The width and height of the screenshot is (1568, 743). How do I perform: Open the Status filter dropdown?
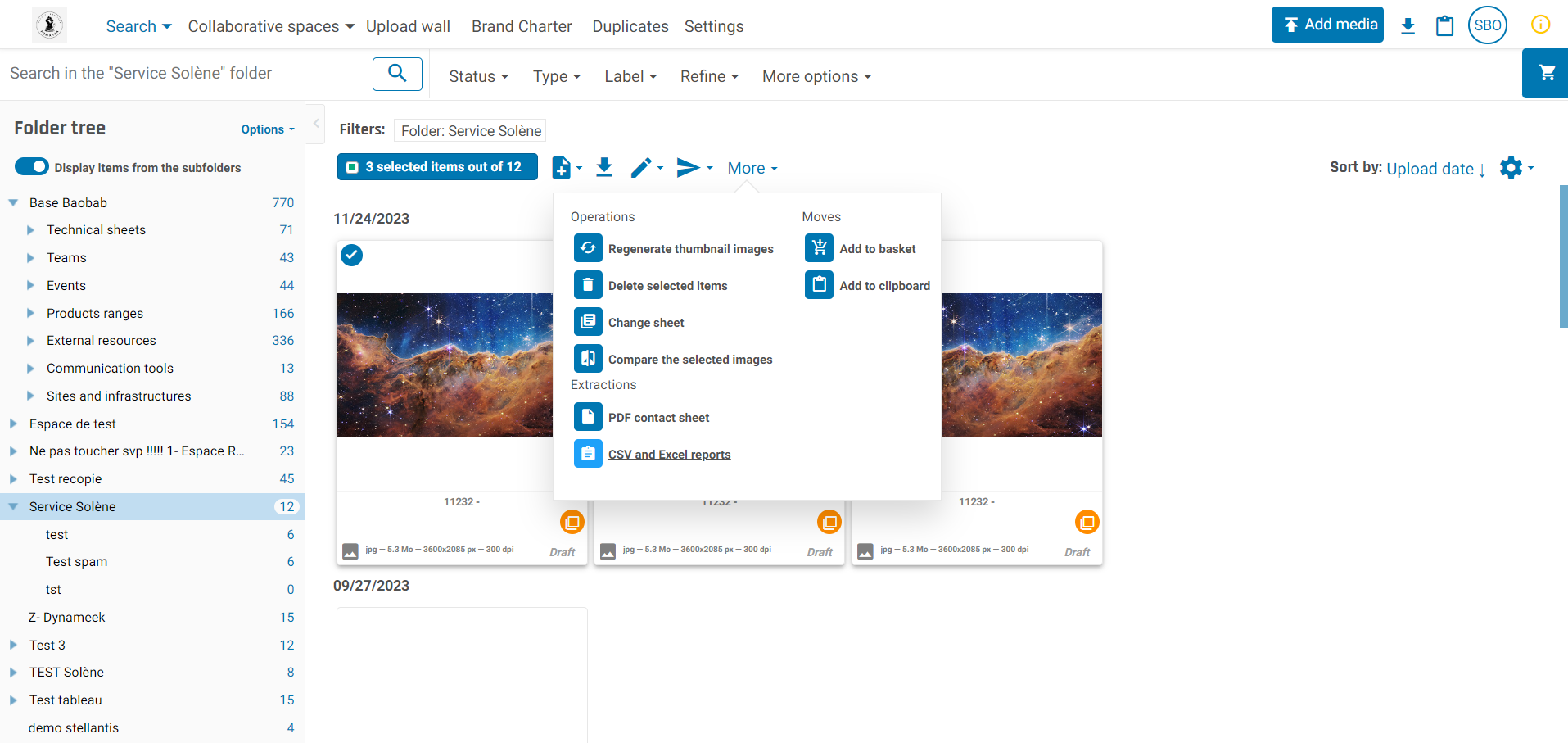coord(478,76)
